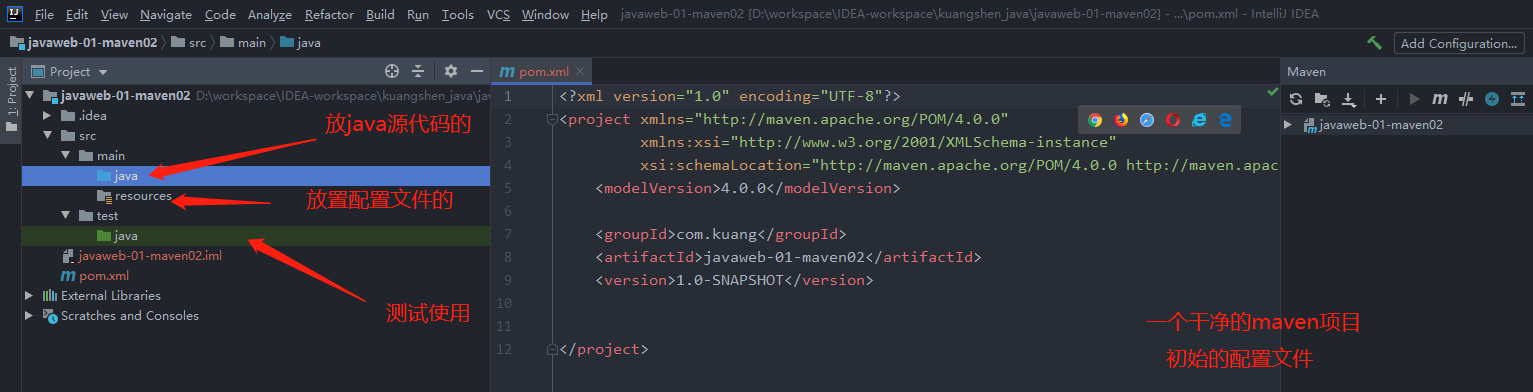Open the Code menu

[x=220, y=15]
